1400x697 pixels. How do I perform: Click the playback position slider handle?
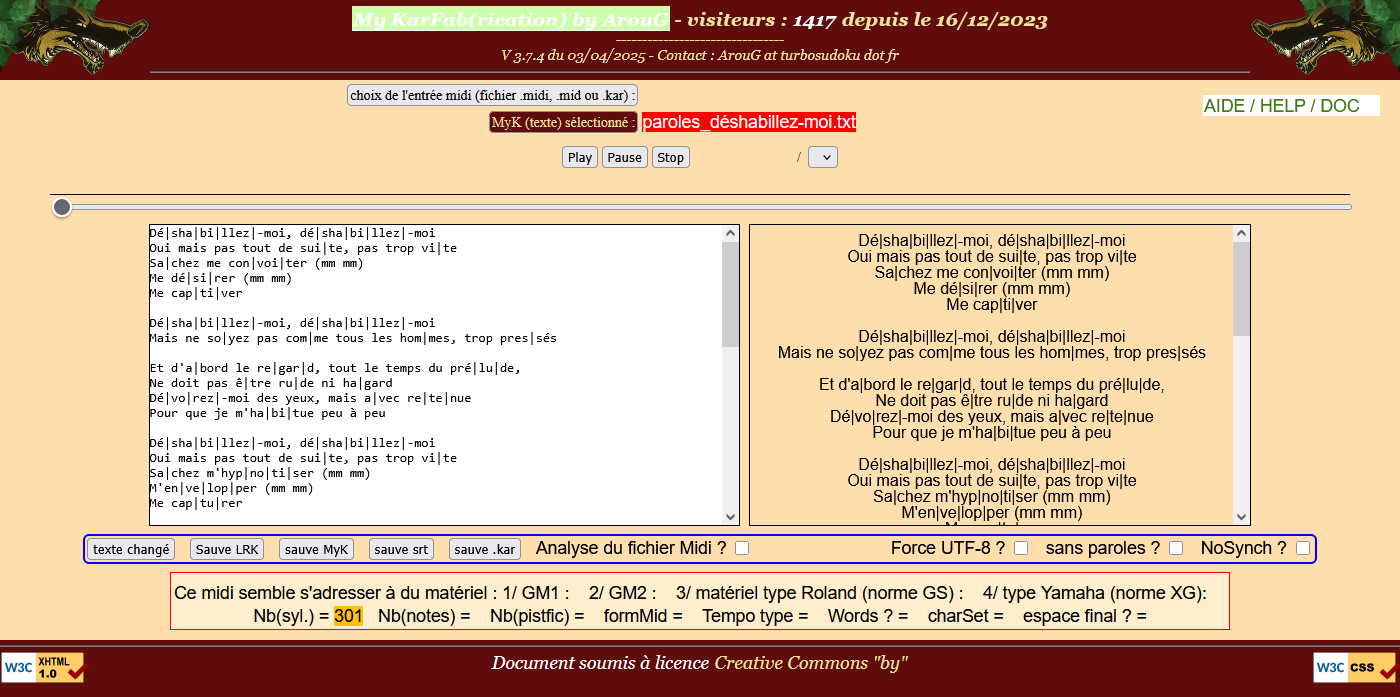62,207
